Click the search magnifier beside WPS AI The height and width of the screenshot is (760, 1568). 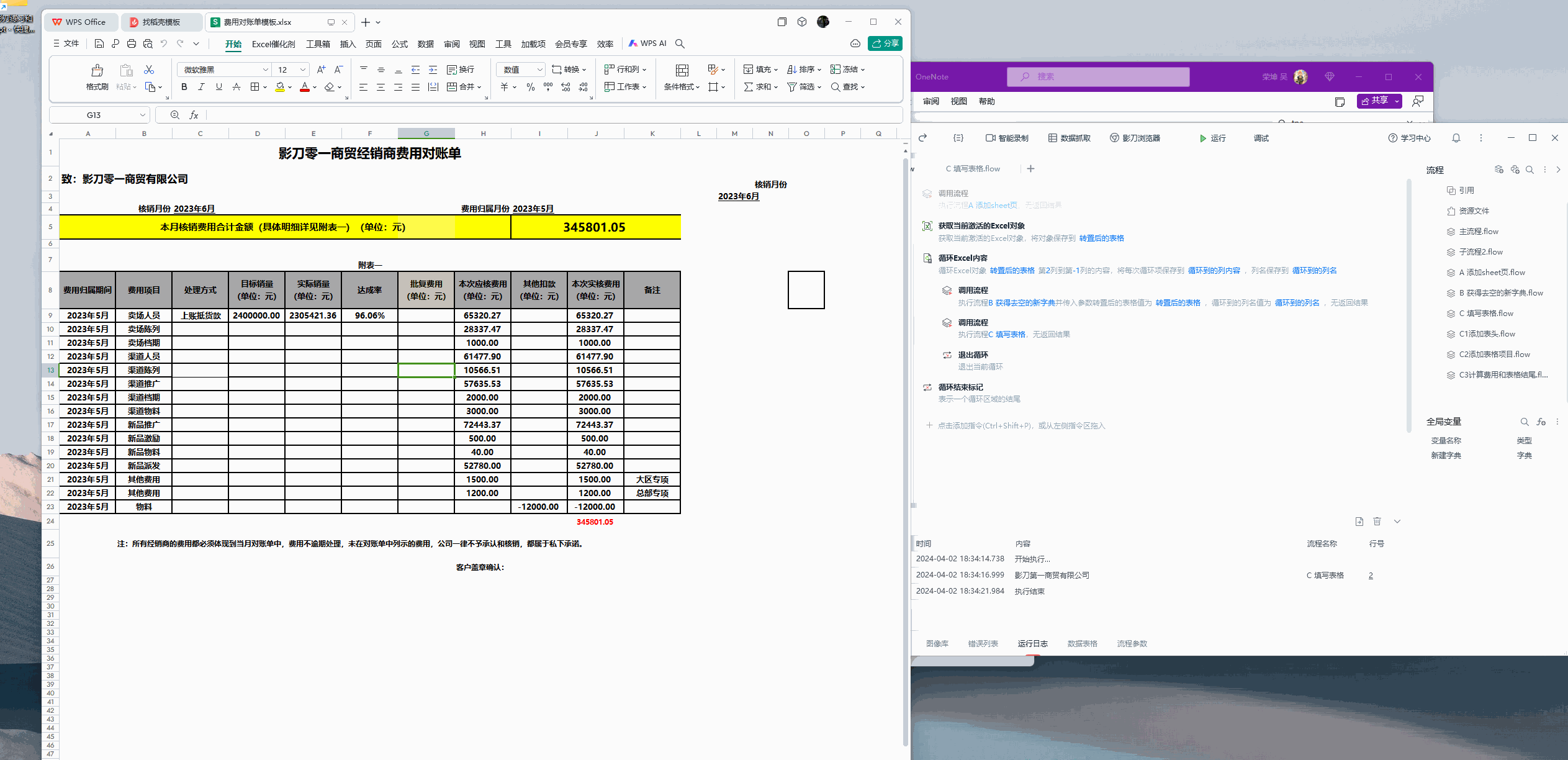[680, 43]
